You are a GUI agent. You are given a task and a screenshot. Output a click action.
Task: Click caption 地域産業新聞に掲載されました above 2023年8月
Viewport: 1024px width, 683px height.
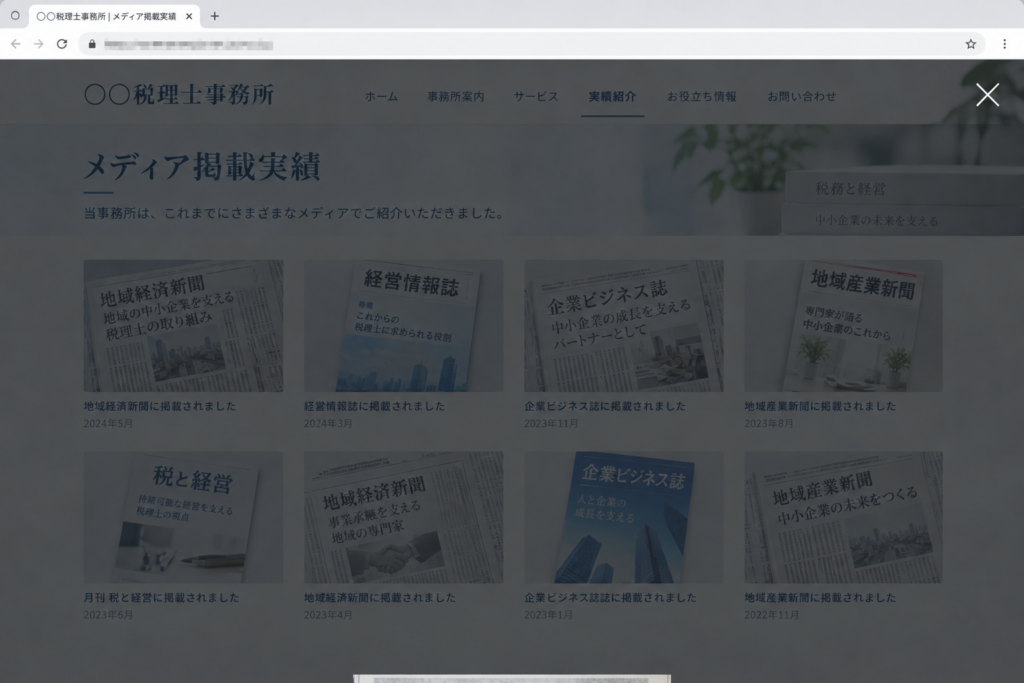click(x=820, y=406)
